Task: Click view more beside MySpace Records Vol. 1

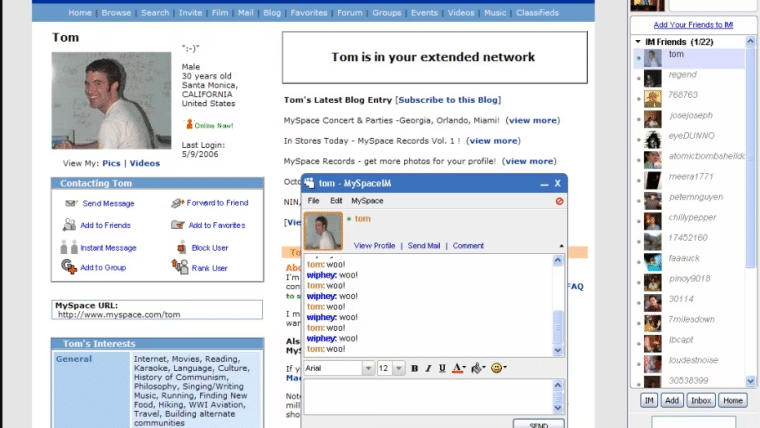Action: (x=493, y=141)
